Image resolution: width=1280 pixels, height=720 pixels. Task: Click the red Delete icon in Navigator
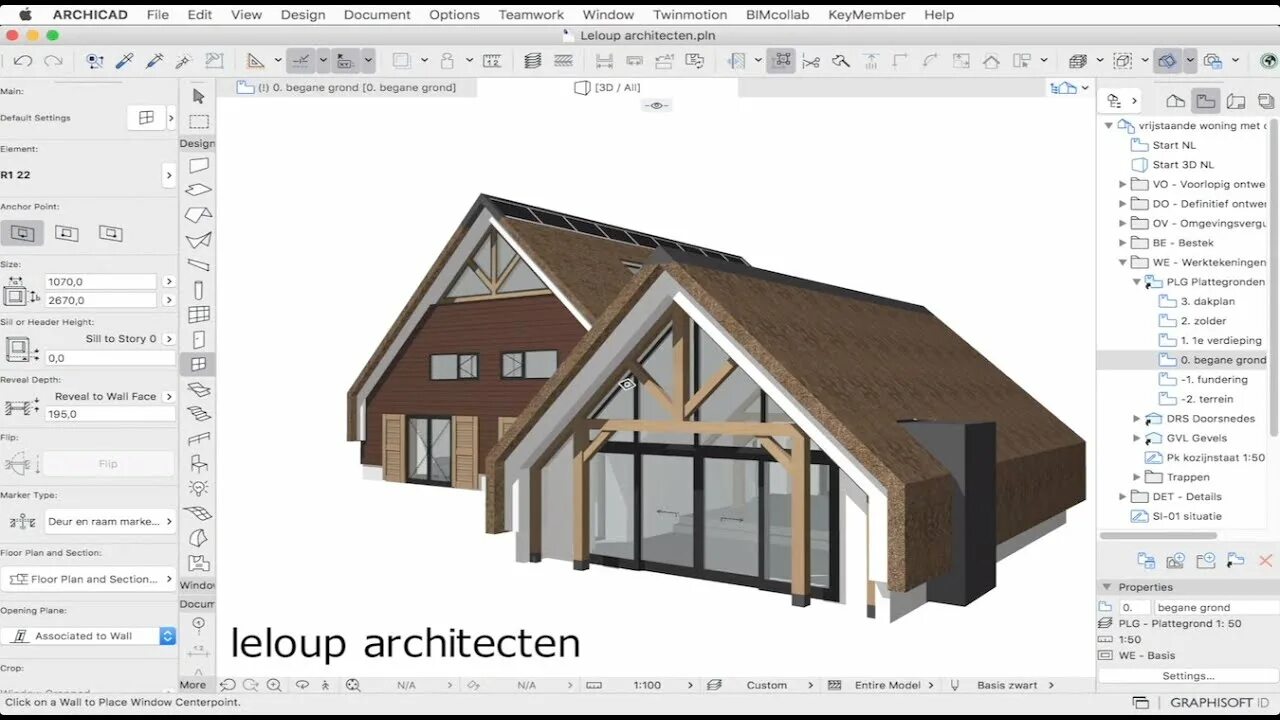click(1265, 561)
